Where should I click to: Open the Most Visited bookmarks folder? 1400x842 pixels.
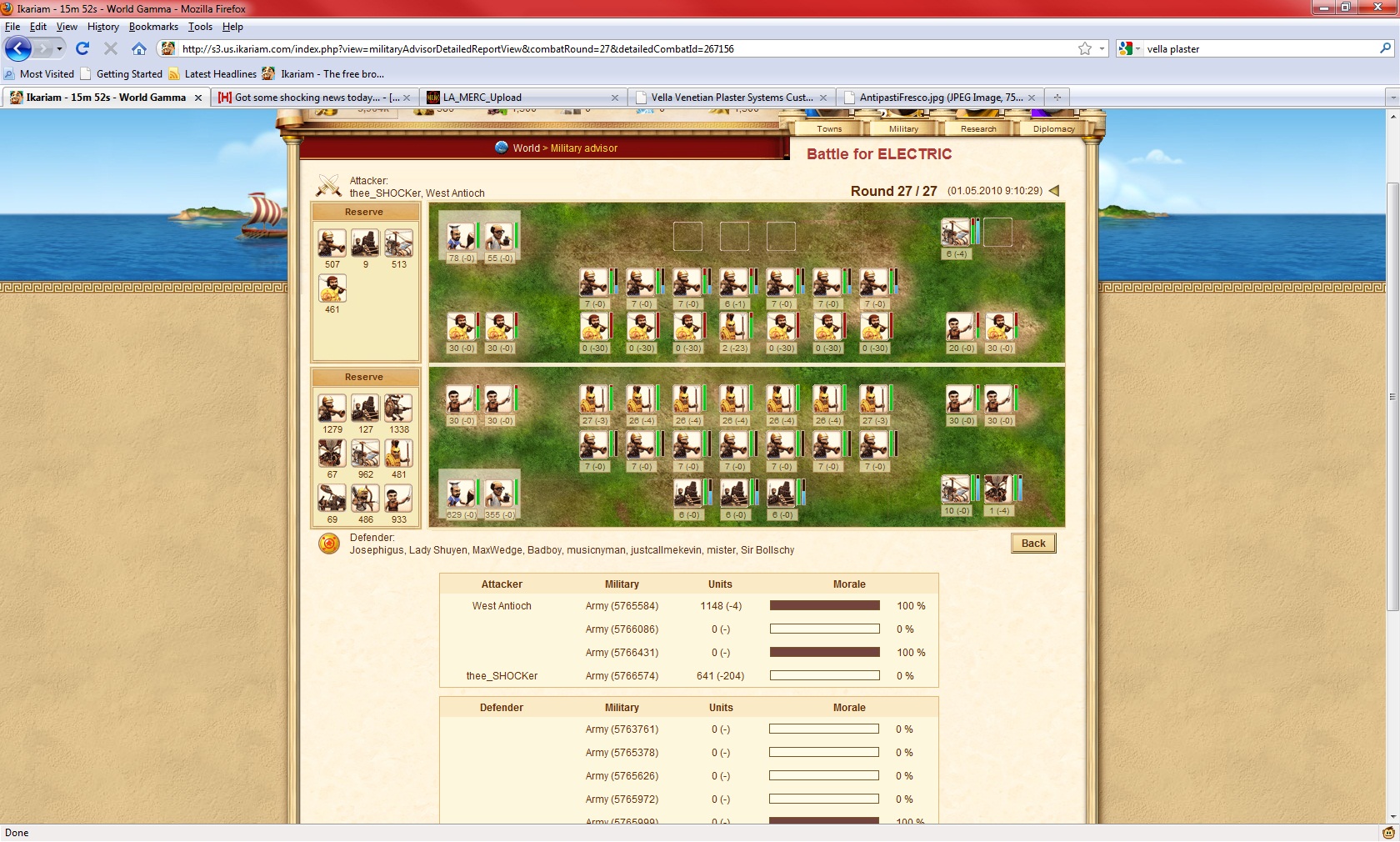[39, 74]
